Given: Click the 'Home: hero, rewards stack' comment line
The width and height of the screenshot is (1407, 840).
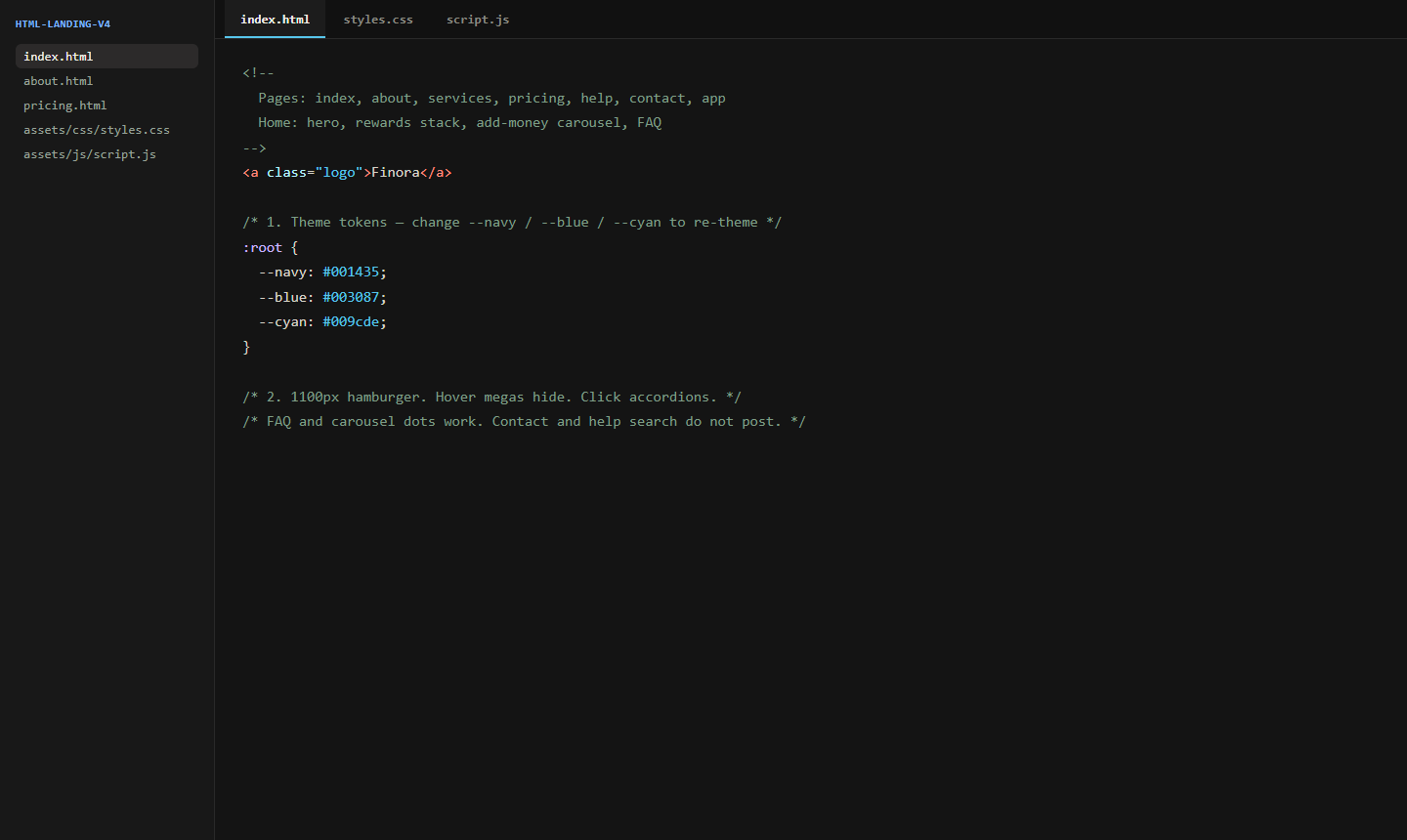Looking at the screenshot, I should click(459, 123).
